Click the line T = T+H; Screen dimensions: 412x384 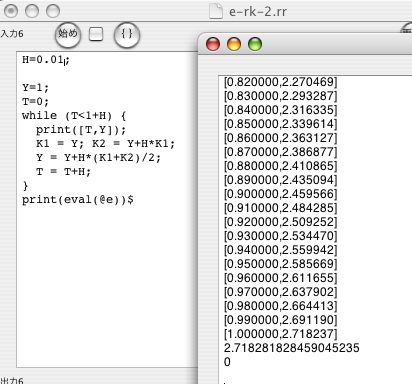63,172
